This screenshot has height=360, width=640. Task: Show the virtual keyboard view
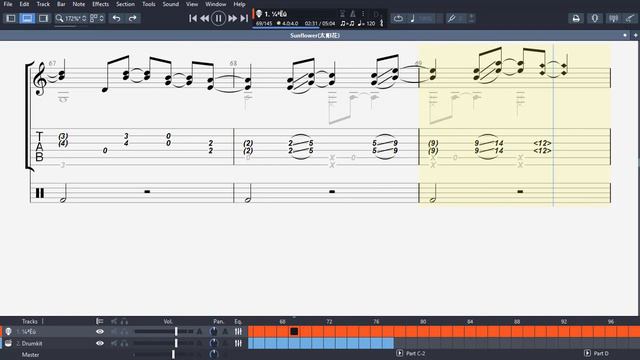click(613, 18)
